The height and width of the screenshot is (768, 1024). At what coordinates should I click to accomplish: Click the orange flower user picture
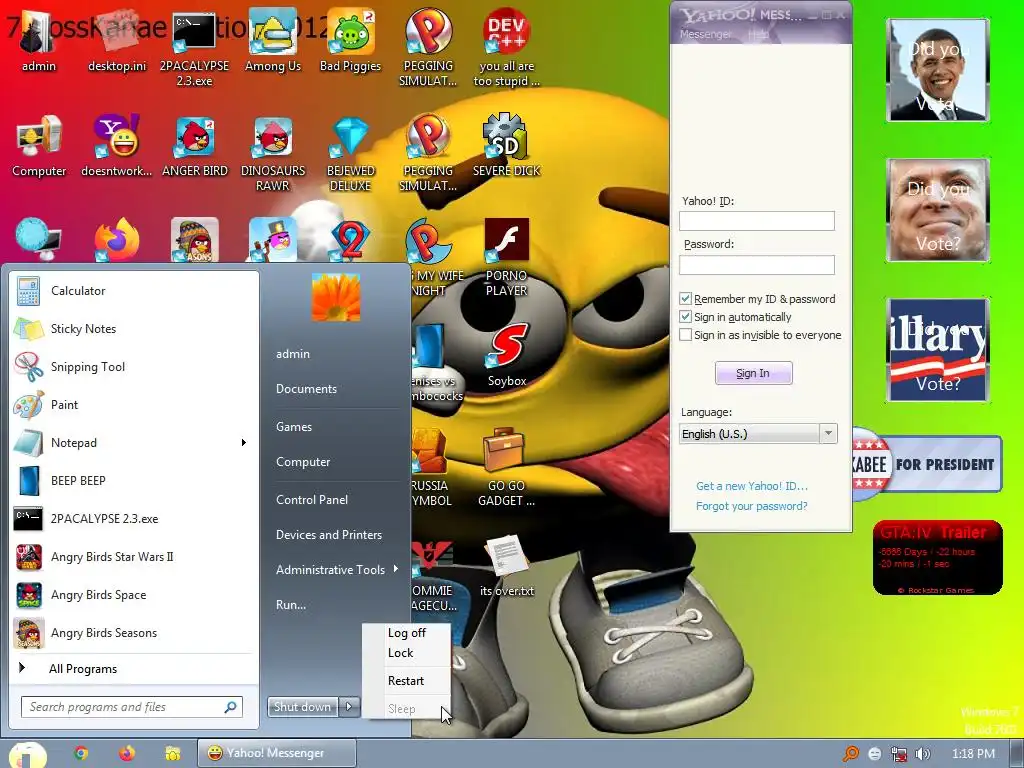tap(336, 297)
